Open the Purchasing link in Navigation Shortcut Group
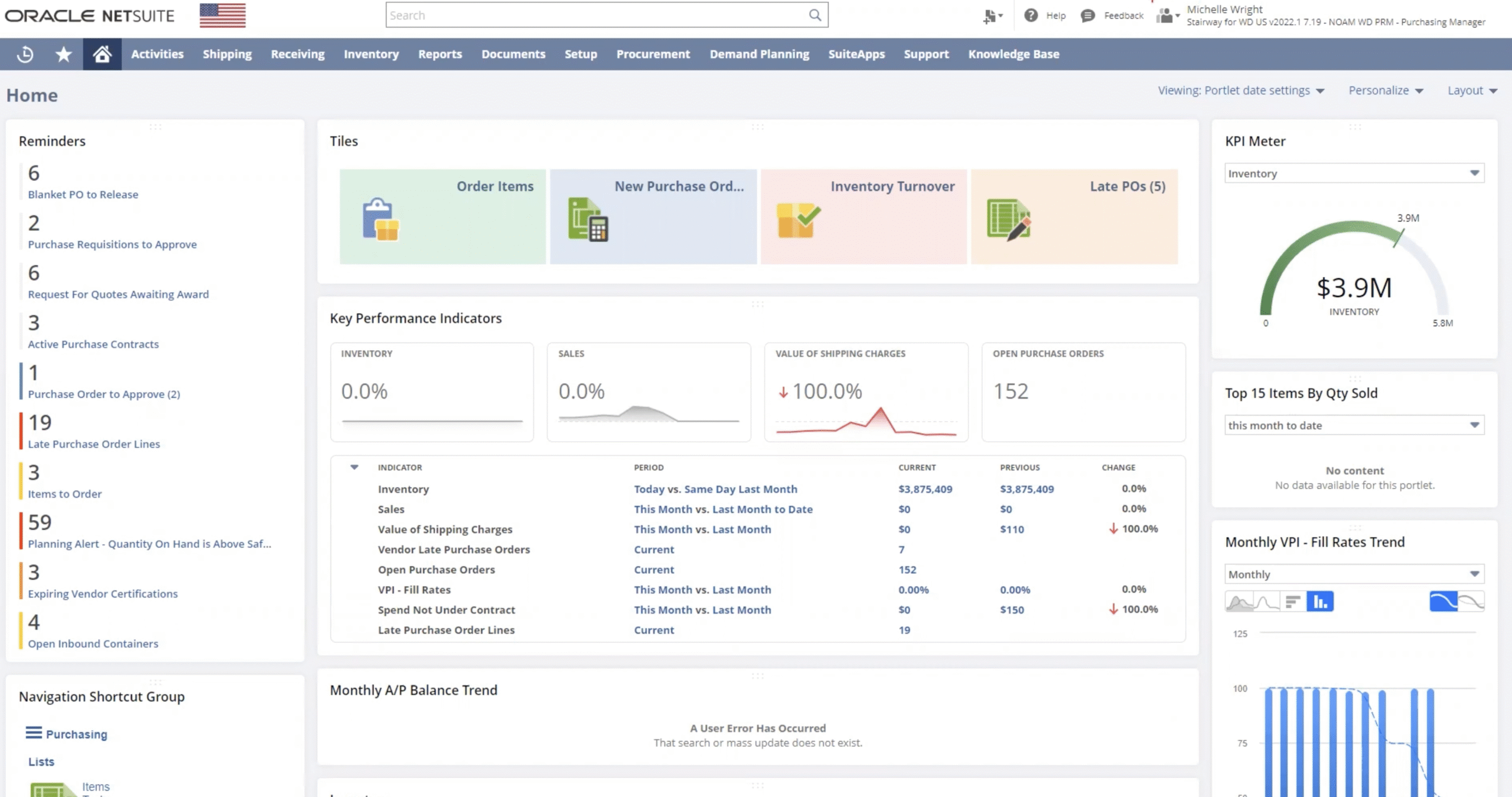 (x=76, y=734)
